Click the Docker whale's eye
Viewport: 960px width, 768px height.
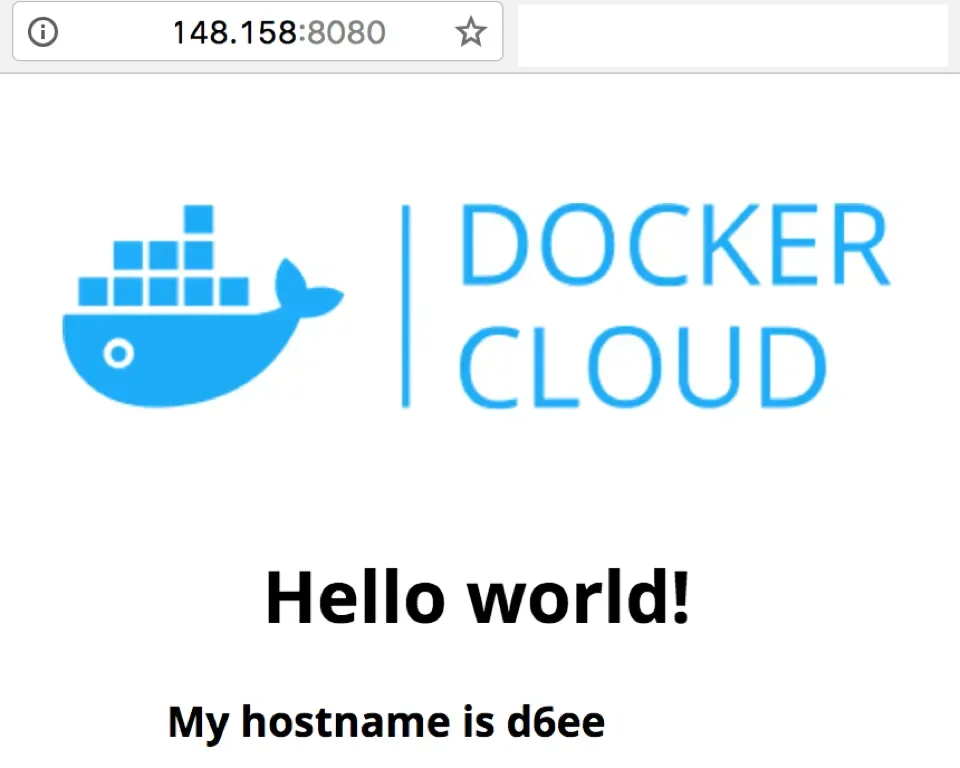pyautogui.click(x=119, y=355)
